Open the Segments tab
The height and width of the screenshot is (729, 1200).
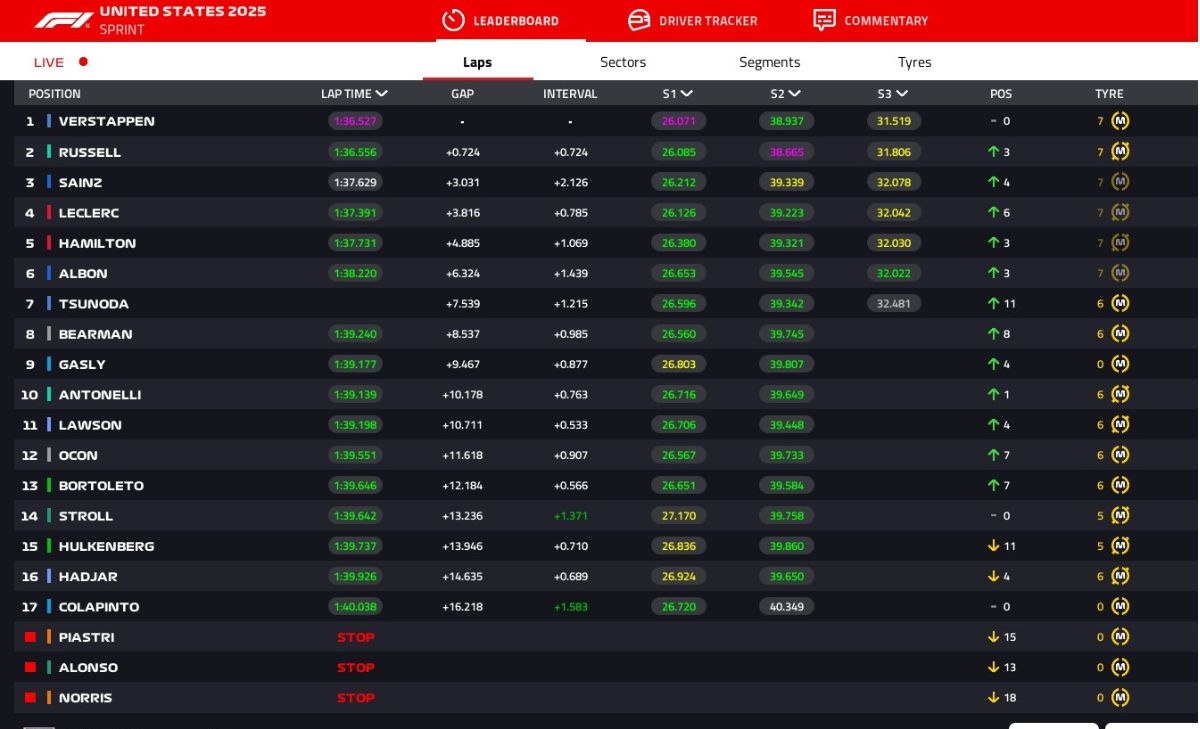point(769,62)
